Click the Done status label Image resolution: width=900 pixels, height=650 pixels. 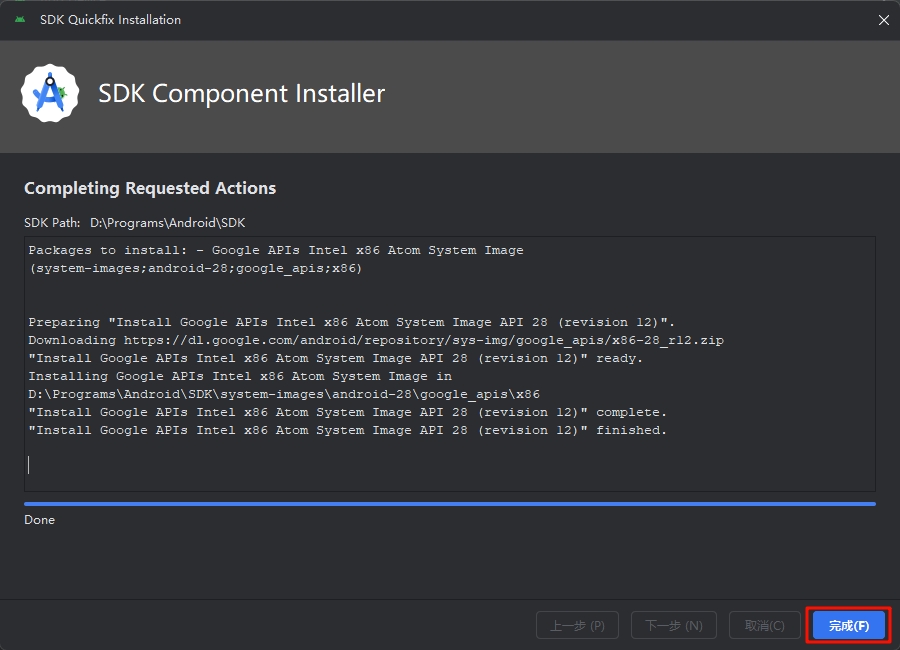[x=40, y=520]
